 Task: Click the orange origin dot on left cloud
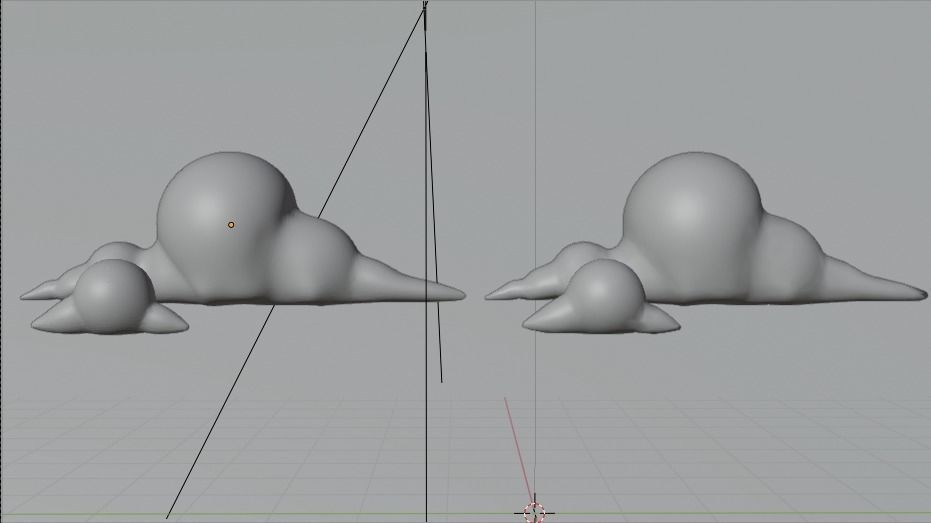point(231,225)
